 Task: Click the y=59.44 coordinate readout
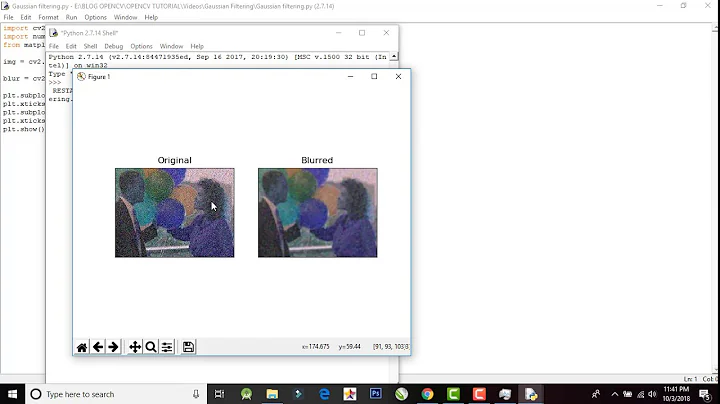point(349,347)
